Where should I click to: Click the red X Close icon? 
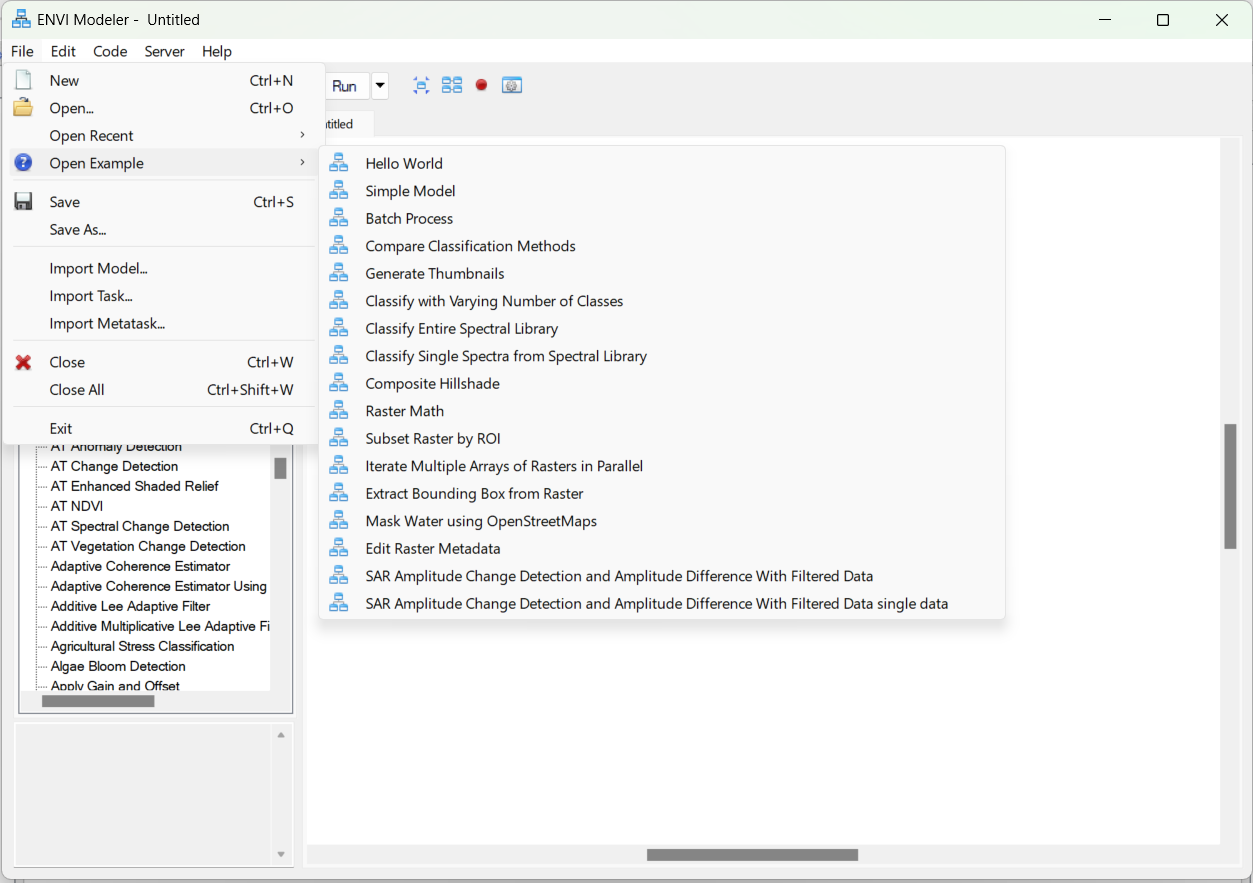coord(23,362)
